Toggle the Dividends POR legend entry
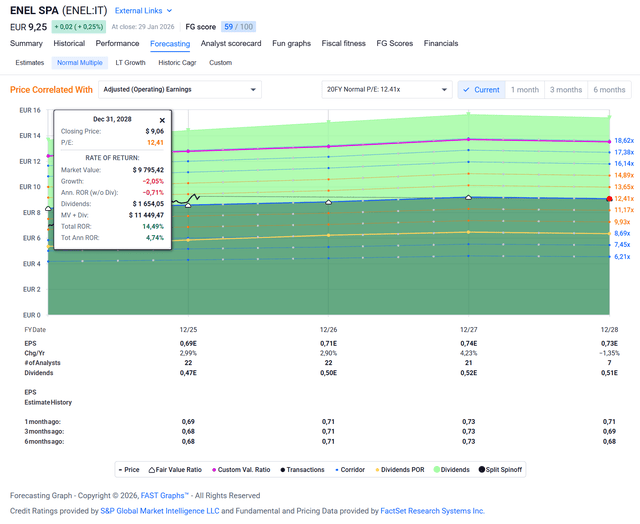Image resolution: width=640 pixels, height=524 pixels. point(400,470)
